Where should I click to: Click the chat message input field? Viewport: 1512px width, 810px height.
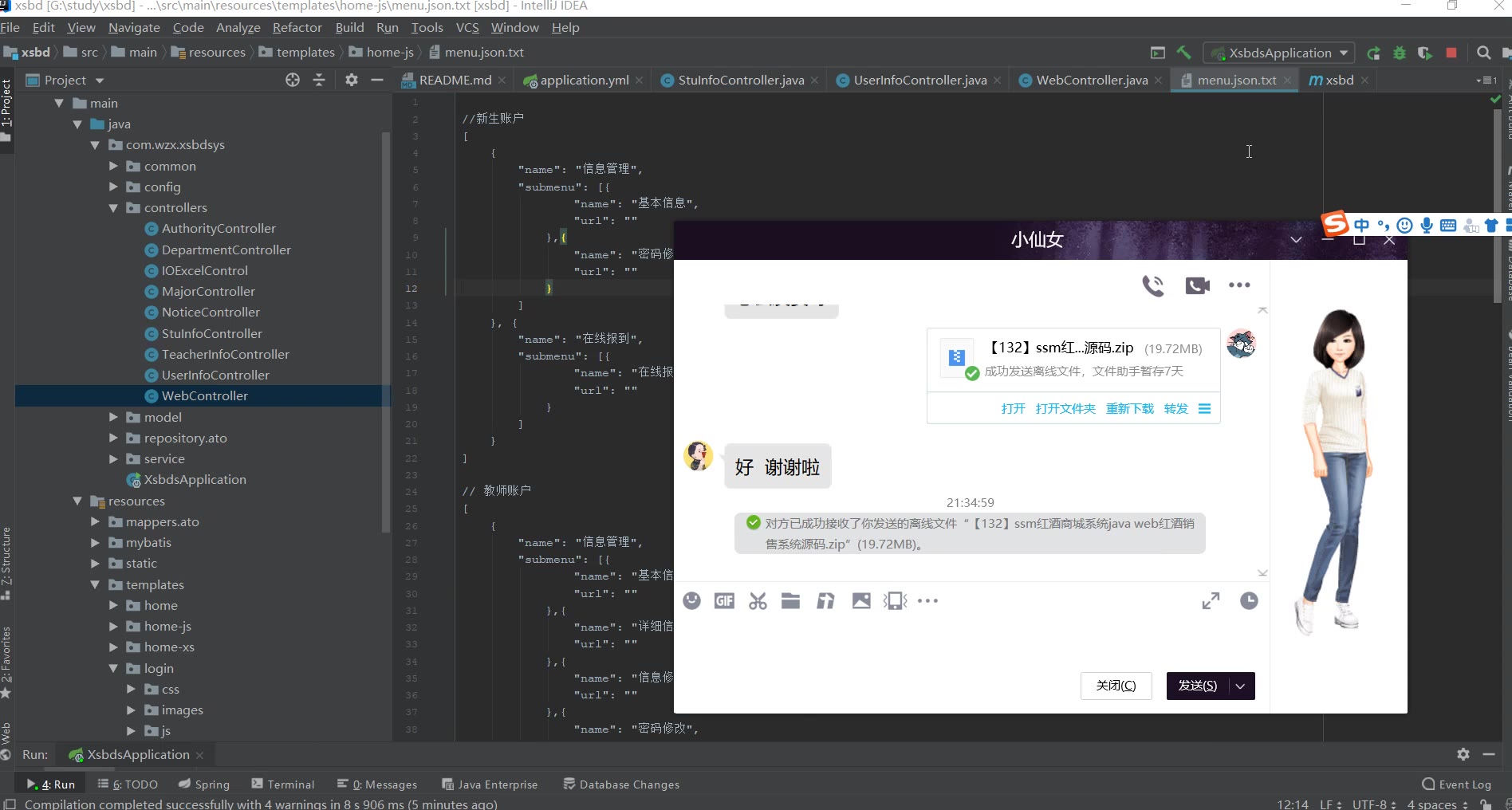tap(971, 642)
